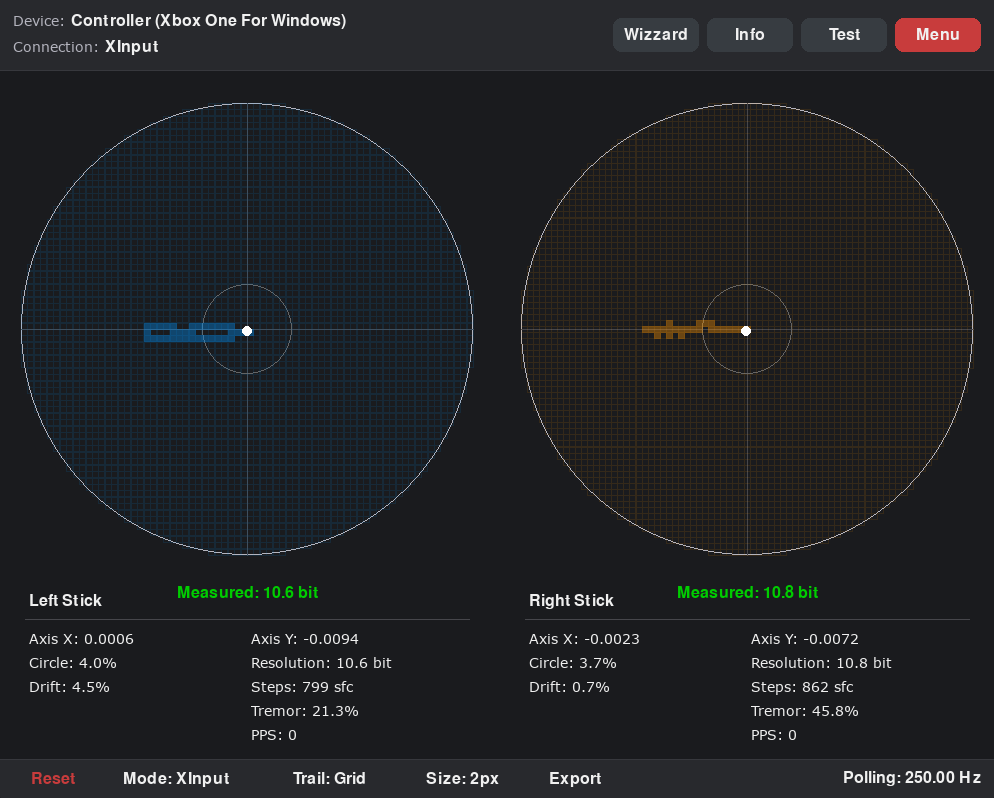Select the left stick 'Measured: 10.6 bit' text
Screen dimensions: 994x798
(x=248, y=593)
